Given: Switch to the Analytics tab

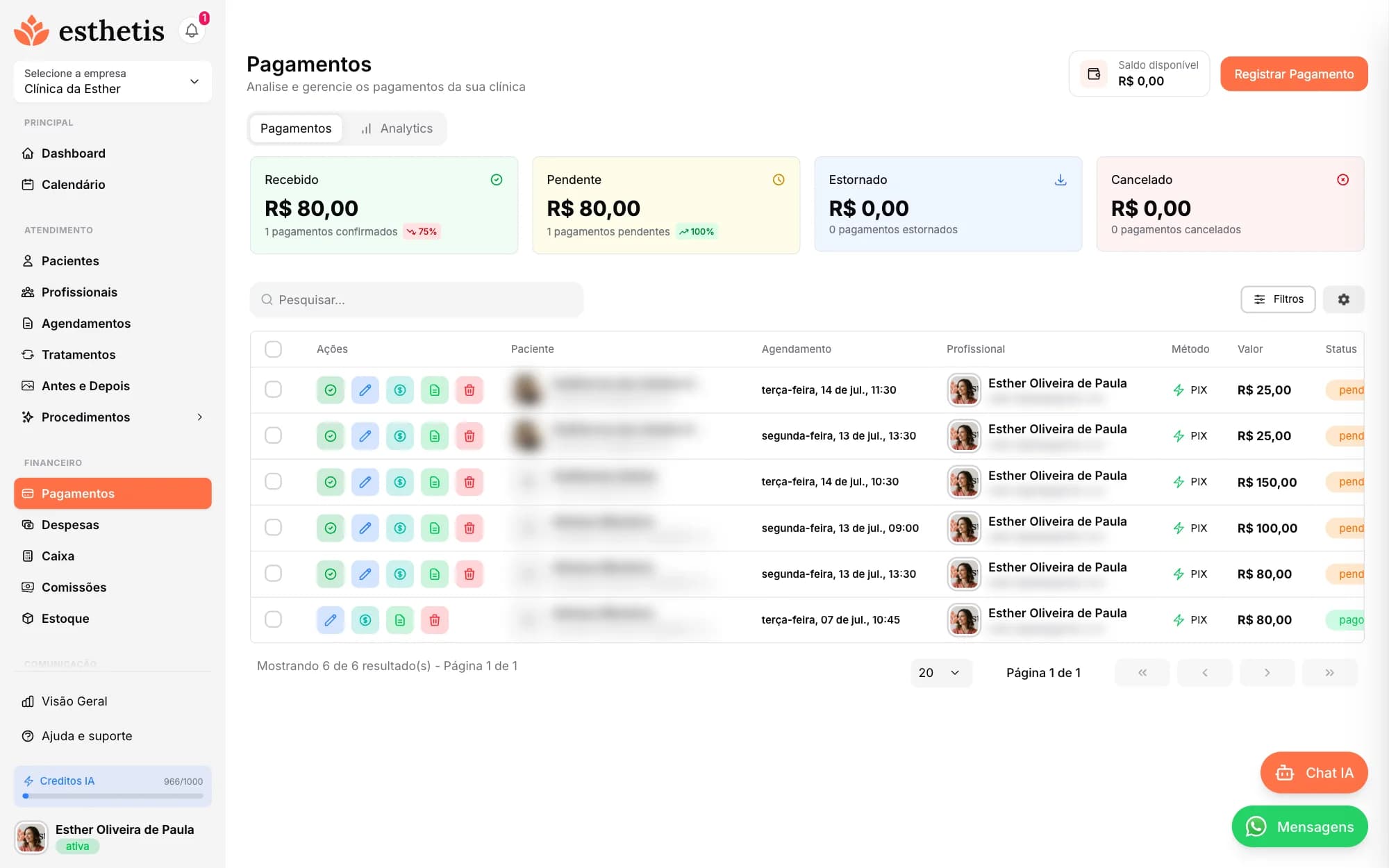Looking at the screenshot, I should [397, 128].
